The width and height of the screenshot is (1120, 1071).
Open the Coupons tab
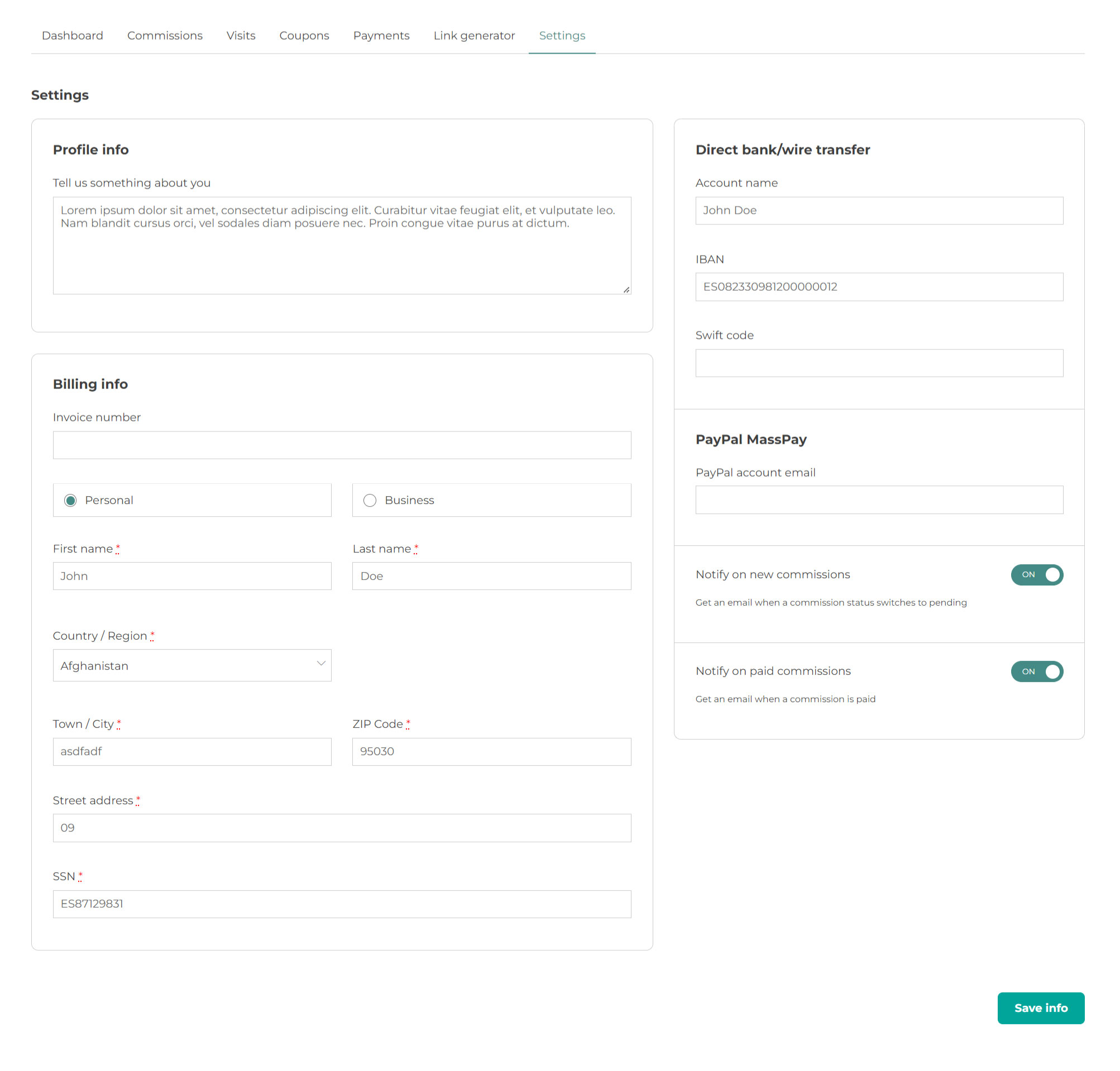[304, 35]
